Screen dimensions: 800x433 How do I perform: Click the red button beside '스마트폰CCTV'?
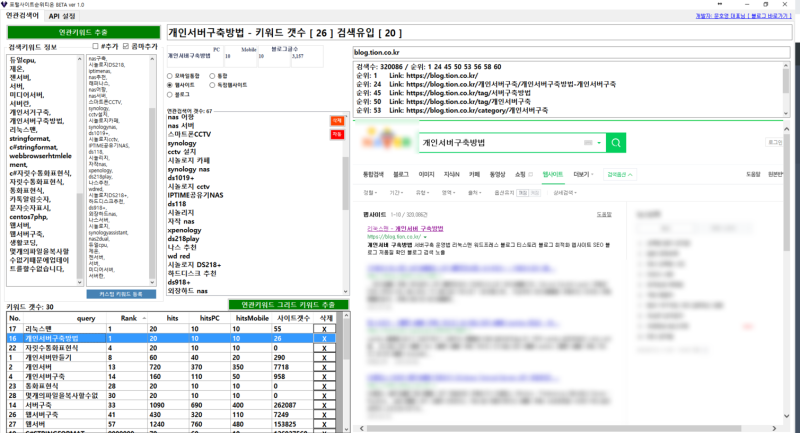pos(337,134)
